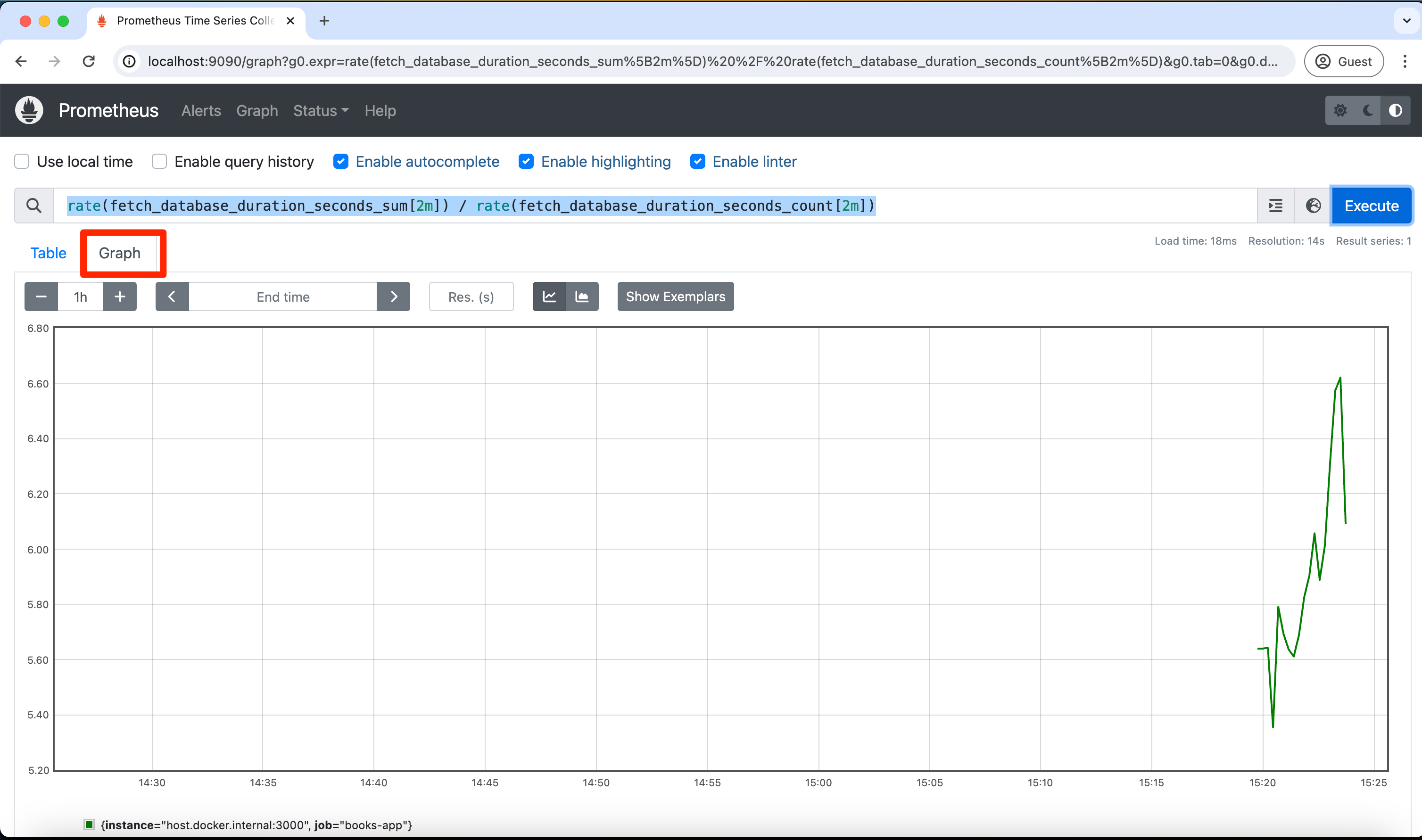Switch to light theme sun icon

pyautogui.click(x=1340, y=110)
